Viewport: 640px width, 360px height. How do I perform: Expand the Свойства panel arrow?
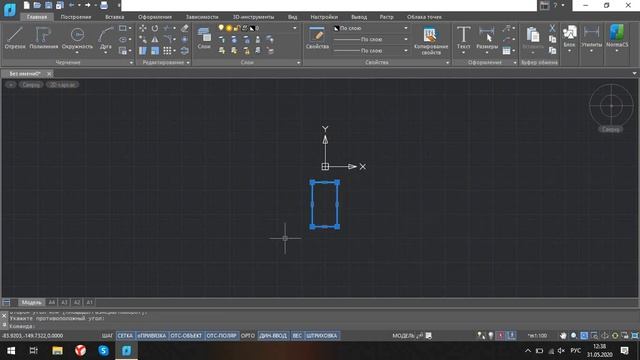coord(448,63)
